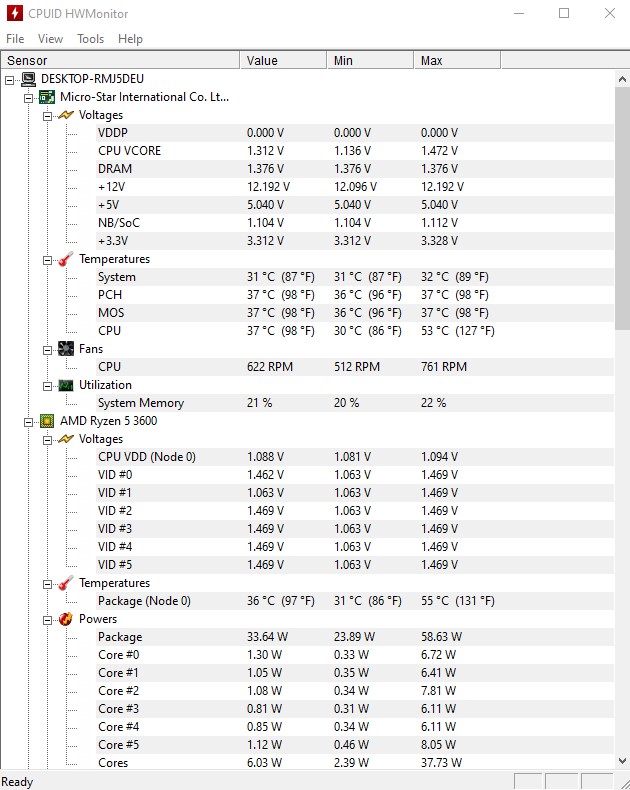Select the System temperature row
Image resolution: width=630 pixels, height=790 pixels.
pos(355,277)
